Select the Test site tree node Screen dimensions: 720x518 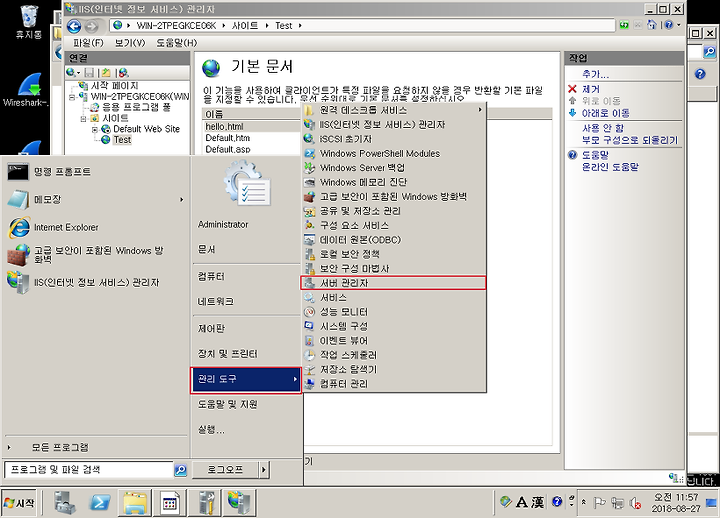[x=122, y=140]
